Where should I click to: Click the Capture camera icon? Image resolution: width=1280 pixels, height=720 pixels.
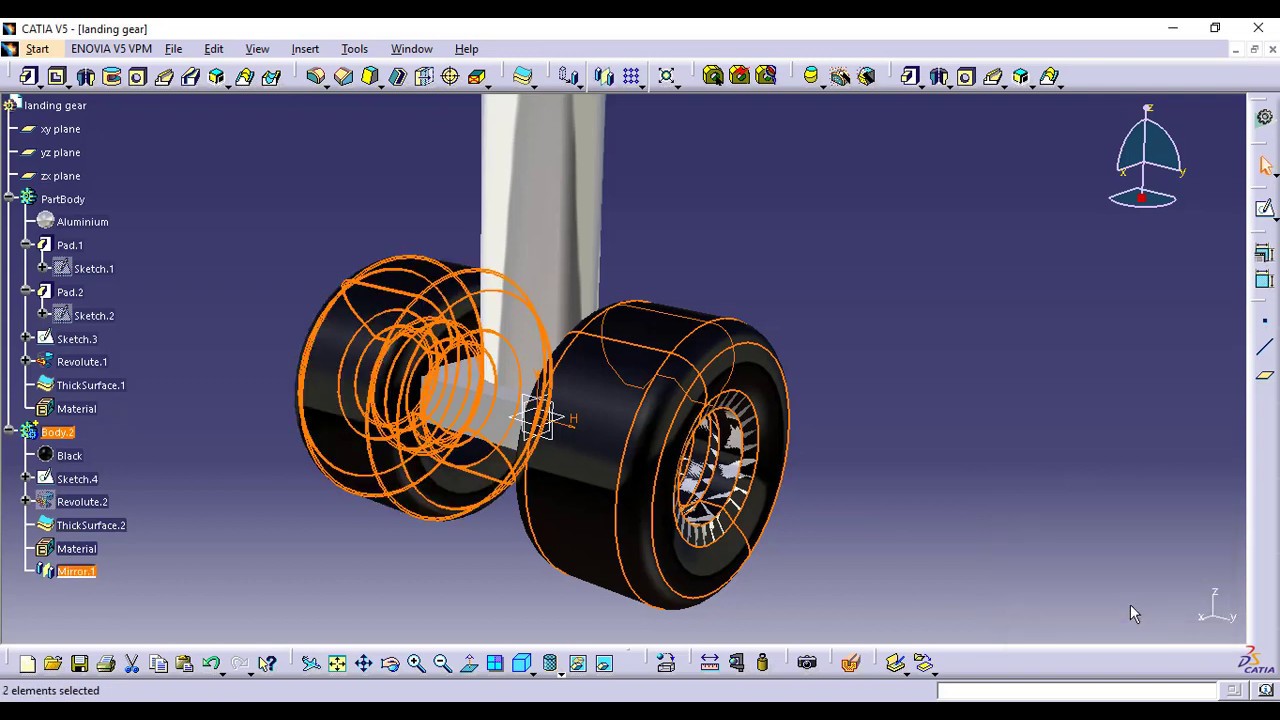(807, 663)
